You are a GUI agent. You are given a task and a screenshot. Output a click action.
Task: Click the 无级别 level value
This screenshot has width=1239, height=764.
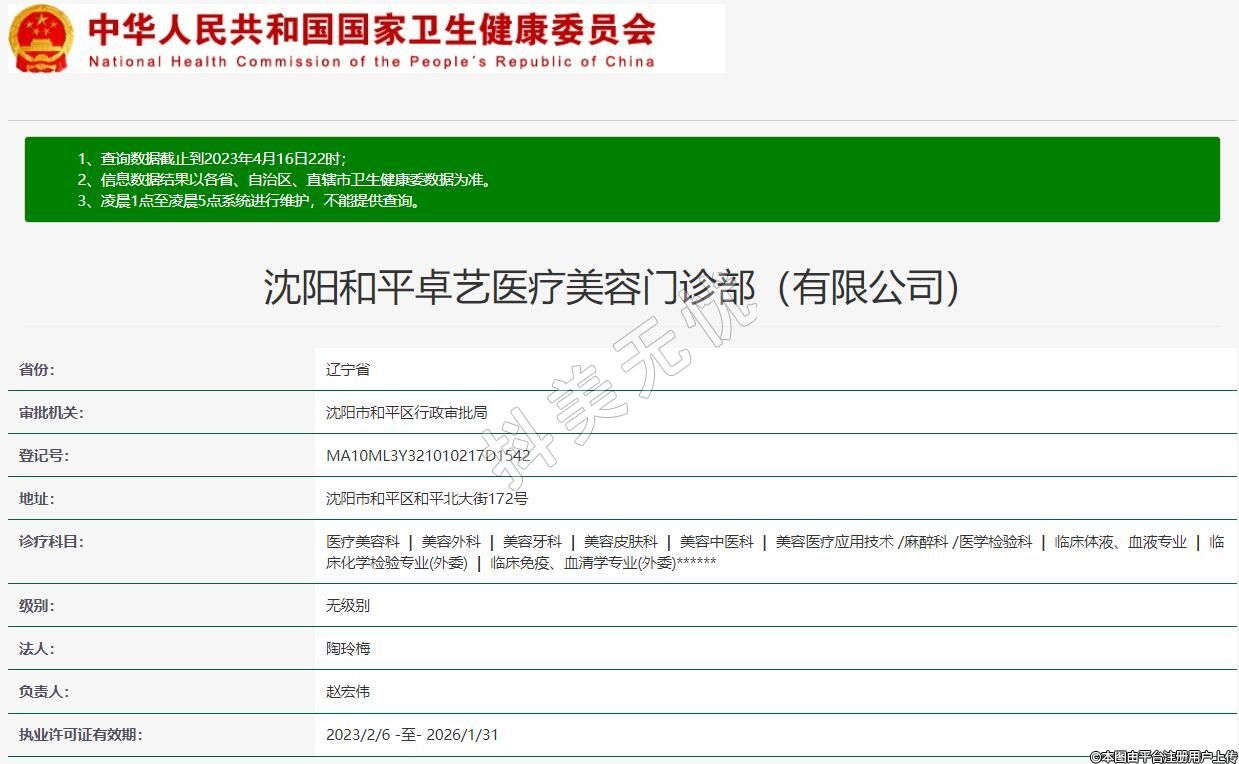point(348,605)
